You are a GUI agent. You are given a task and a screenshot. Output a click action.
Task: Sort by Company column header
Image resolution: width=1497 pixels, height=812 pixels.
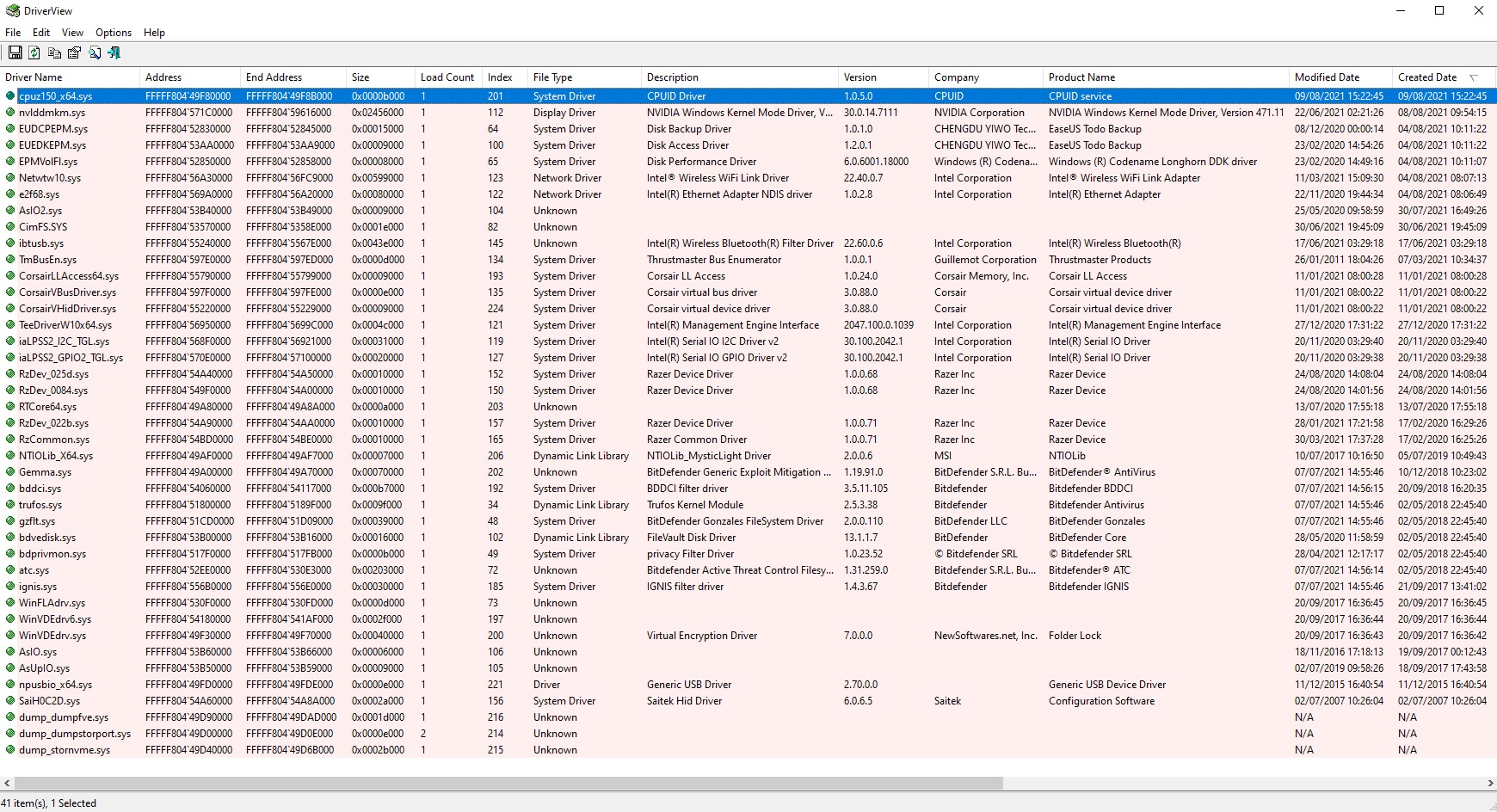click(x=986, y=77)
